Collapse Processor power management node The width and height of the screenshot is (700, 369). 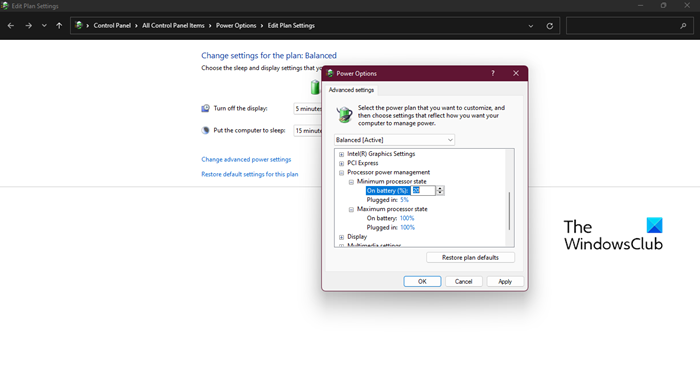[342, 173]
